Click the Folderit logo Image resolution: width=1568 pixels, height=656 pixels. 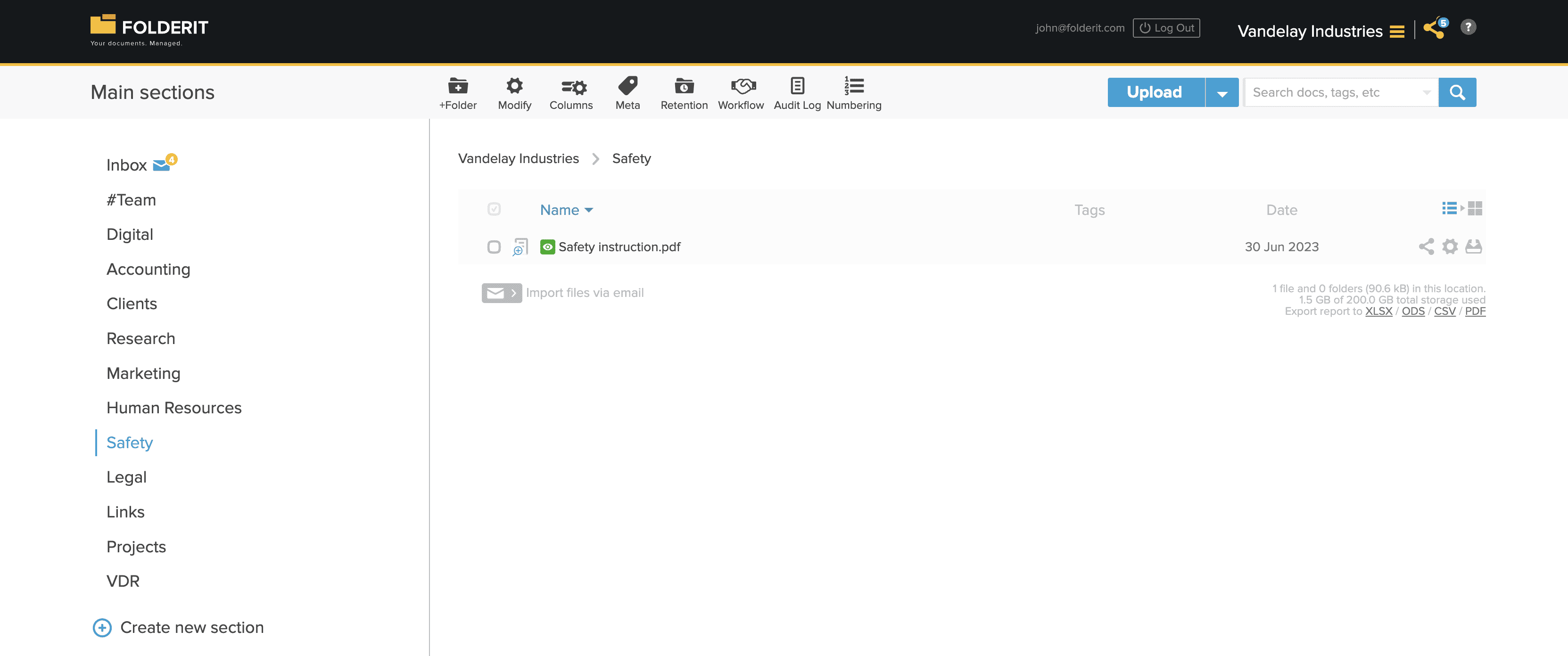tap(149, 30)
